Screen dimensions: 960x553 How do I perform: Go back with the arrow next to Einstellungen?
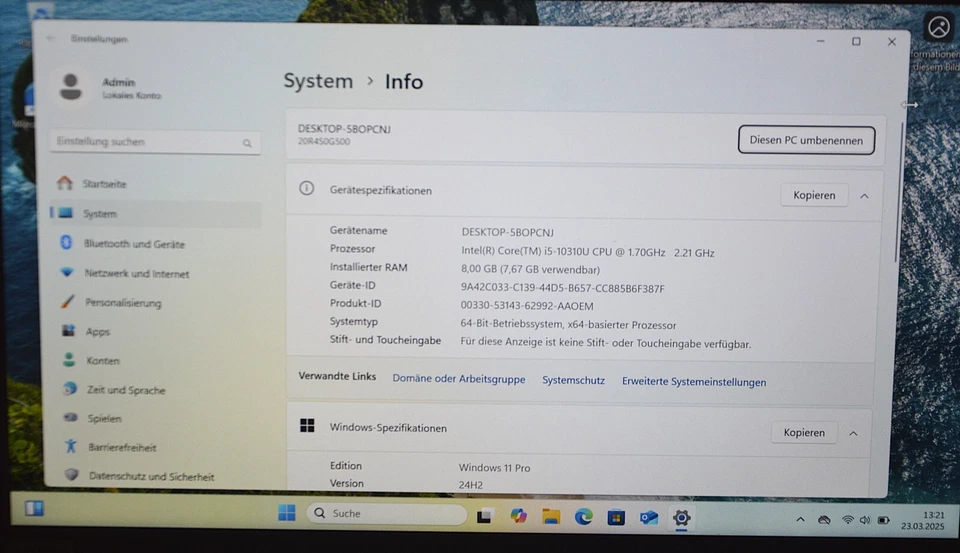[x=51, y=38]
